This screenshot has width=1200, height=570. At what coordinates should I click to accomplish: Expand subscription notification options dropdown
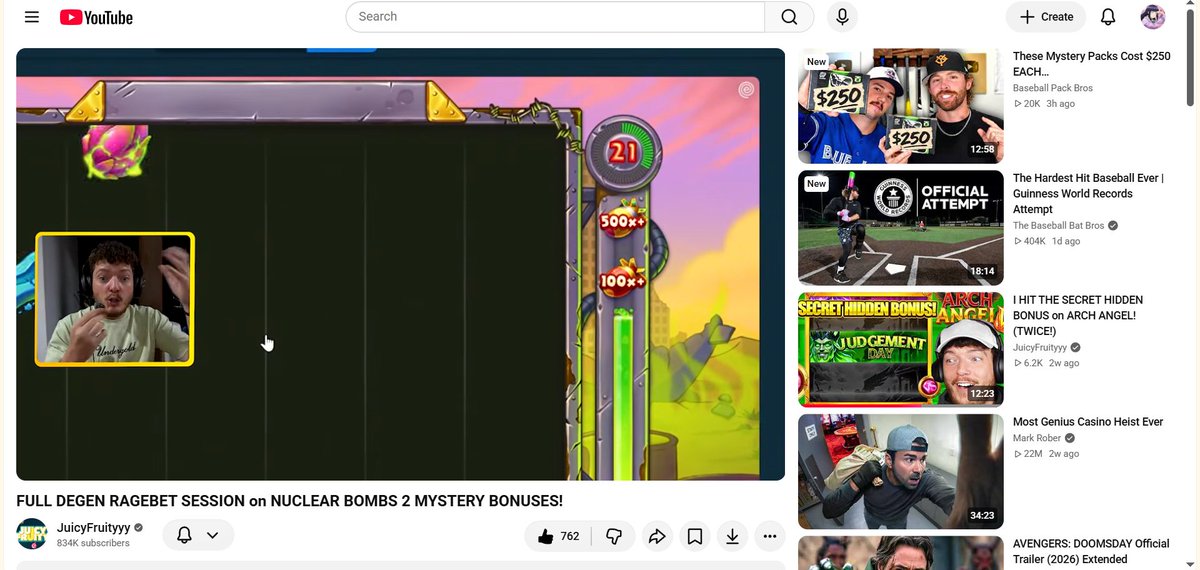(198, 535)
